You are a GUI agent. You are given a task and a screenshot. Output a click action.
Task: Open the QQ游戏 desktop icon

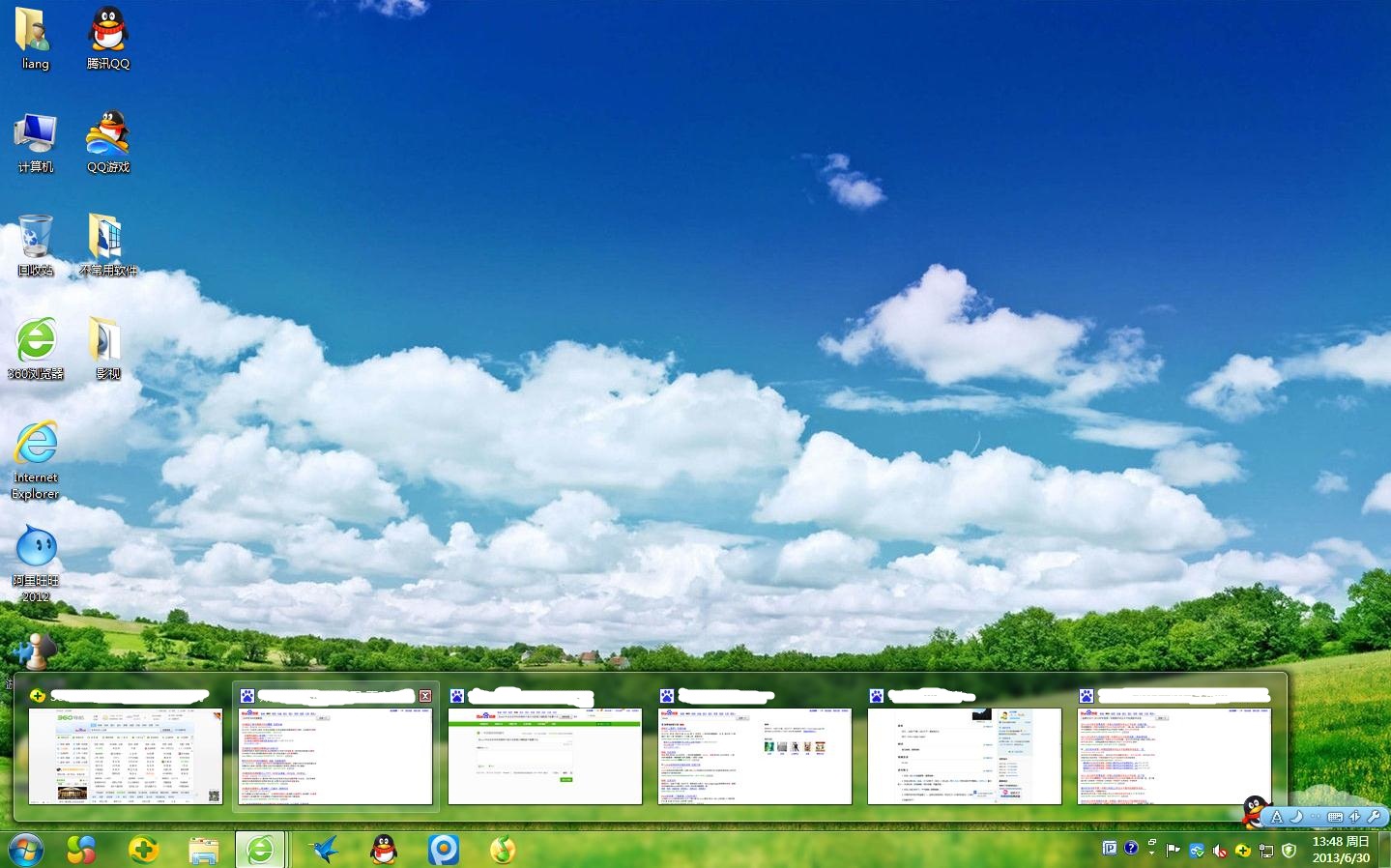[x=107, y=137]
